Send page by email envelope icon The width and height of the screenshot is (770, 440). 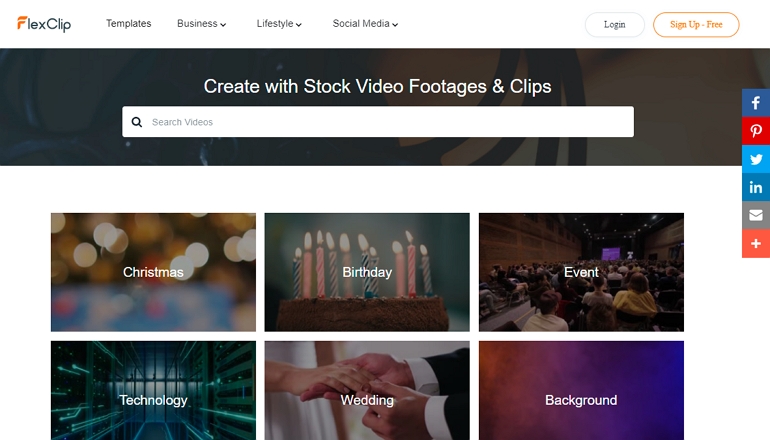point(756,215)
